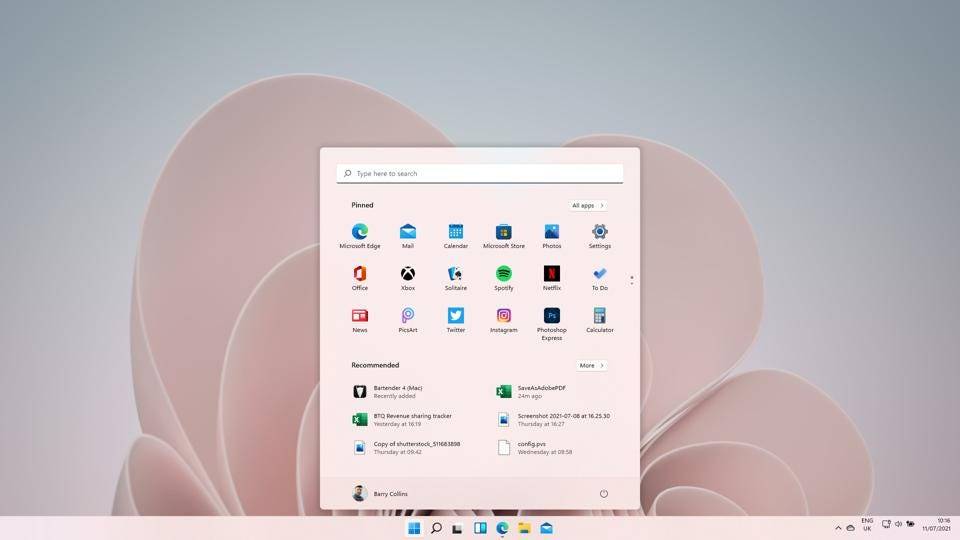
Task: Open the SaveAsAdobePDF recommended file
Action: pyautogui.click(x=540, y=391)
